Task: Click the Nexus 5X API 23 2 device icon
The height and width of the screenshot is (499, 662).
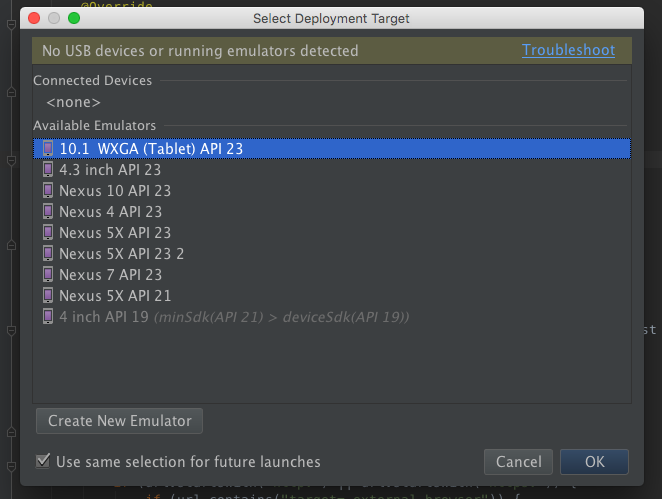Action: [48, 253]
